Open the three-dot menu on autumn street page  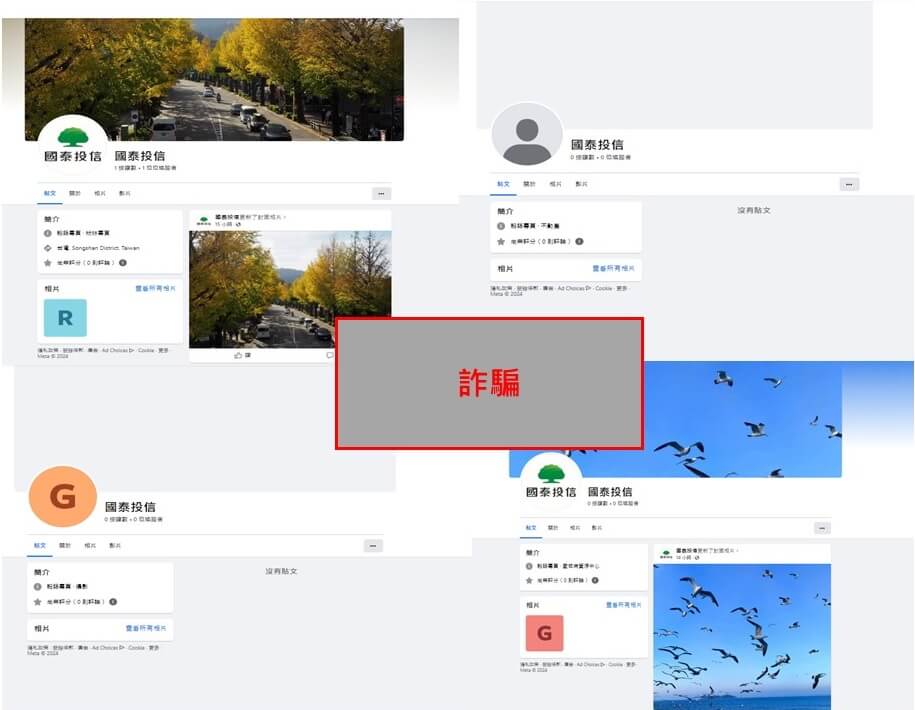point(381,194)
